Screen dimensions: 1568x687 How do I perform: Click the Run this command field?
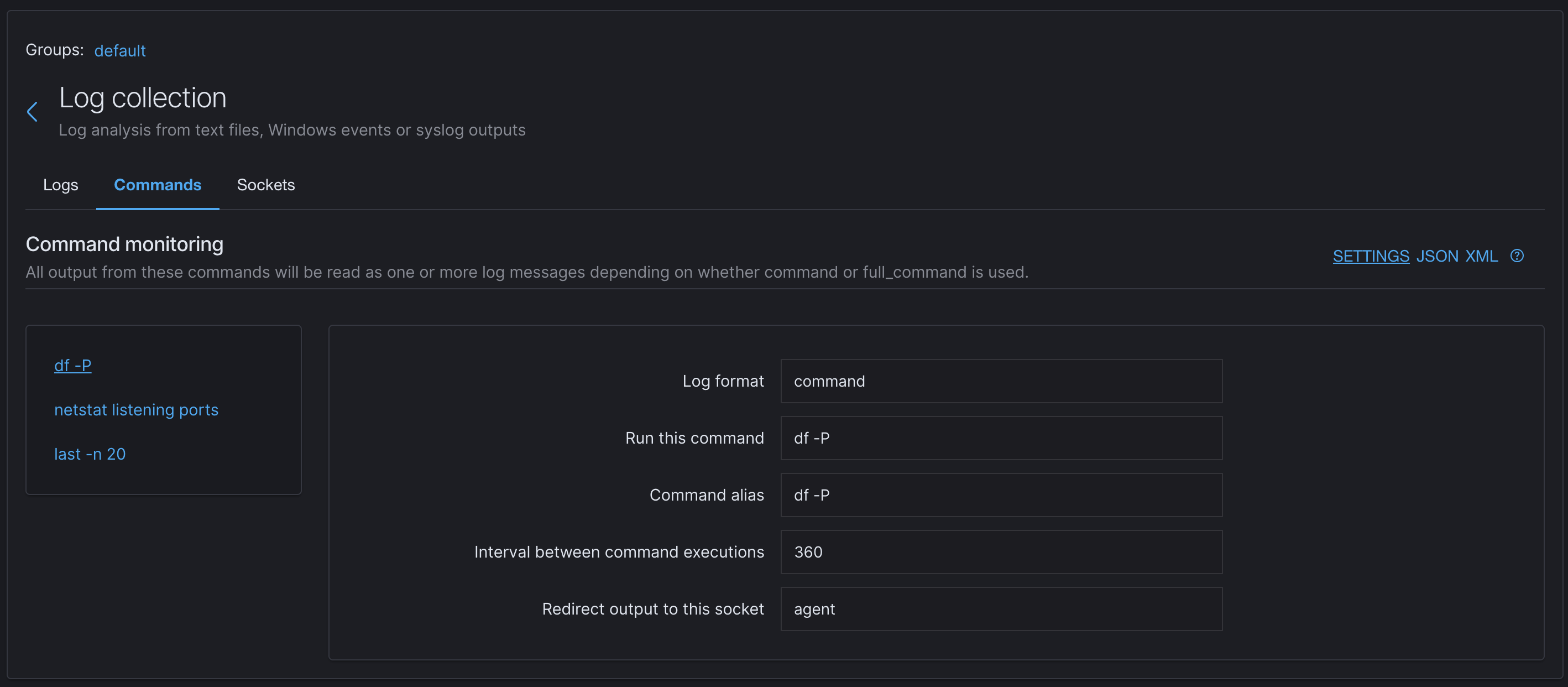[x=1001, y=438]
